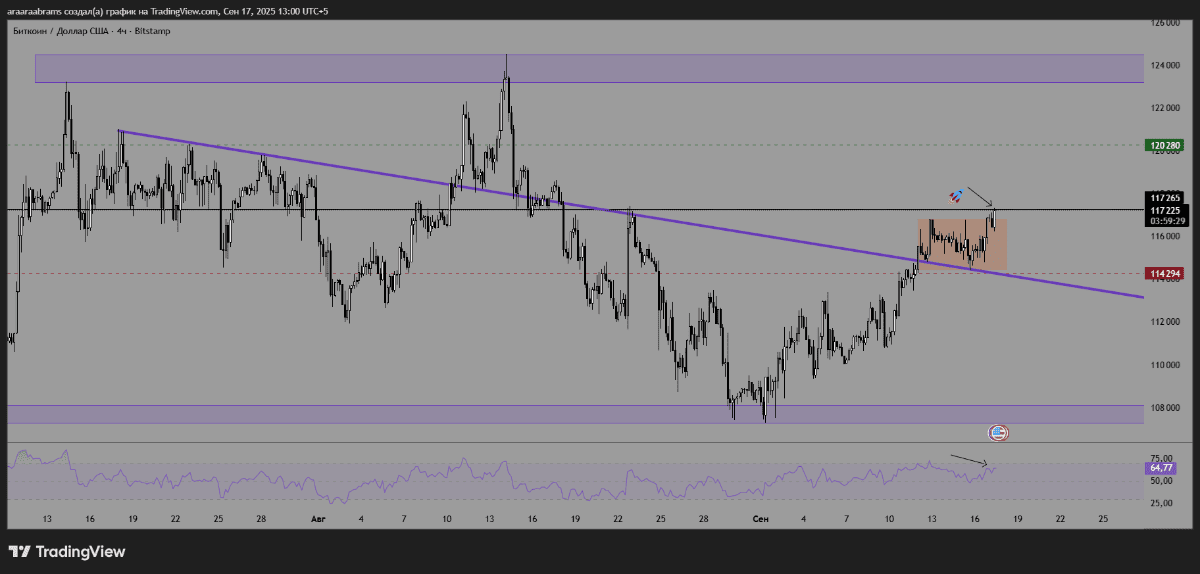
Task: Select the arrow drawn on the RSI pane
Action: [968, 460]
